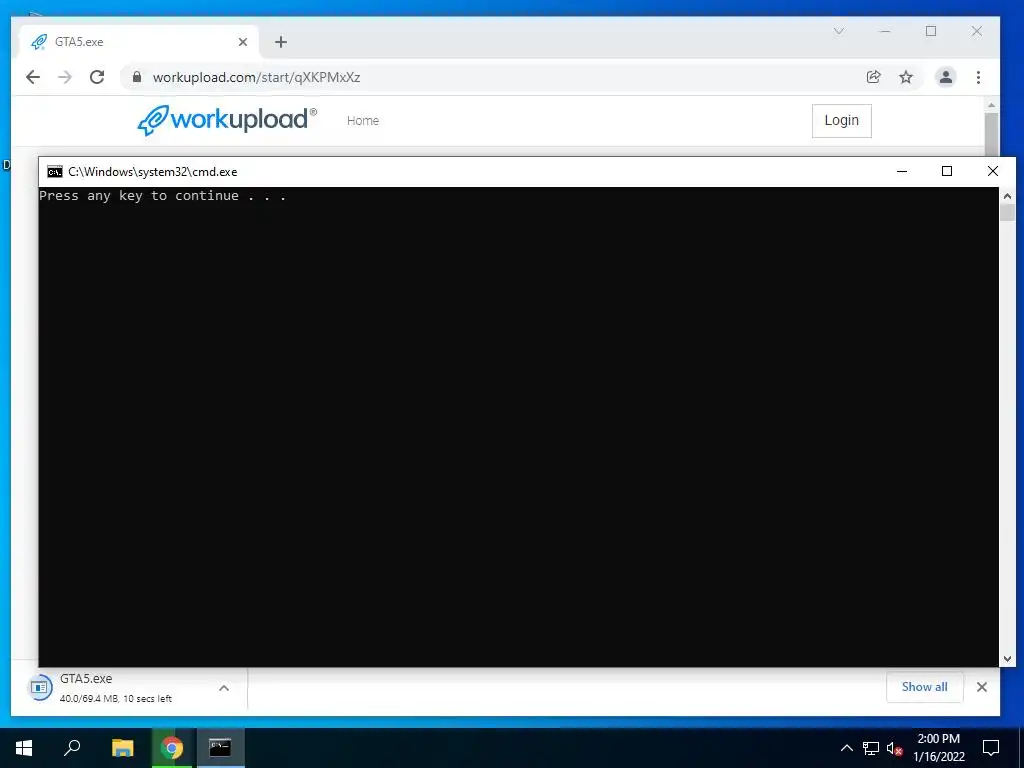Click cmd scrollbar up arrow

(x=1007, y=196)
